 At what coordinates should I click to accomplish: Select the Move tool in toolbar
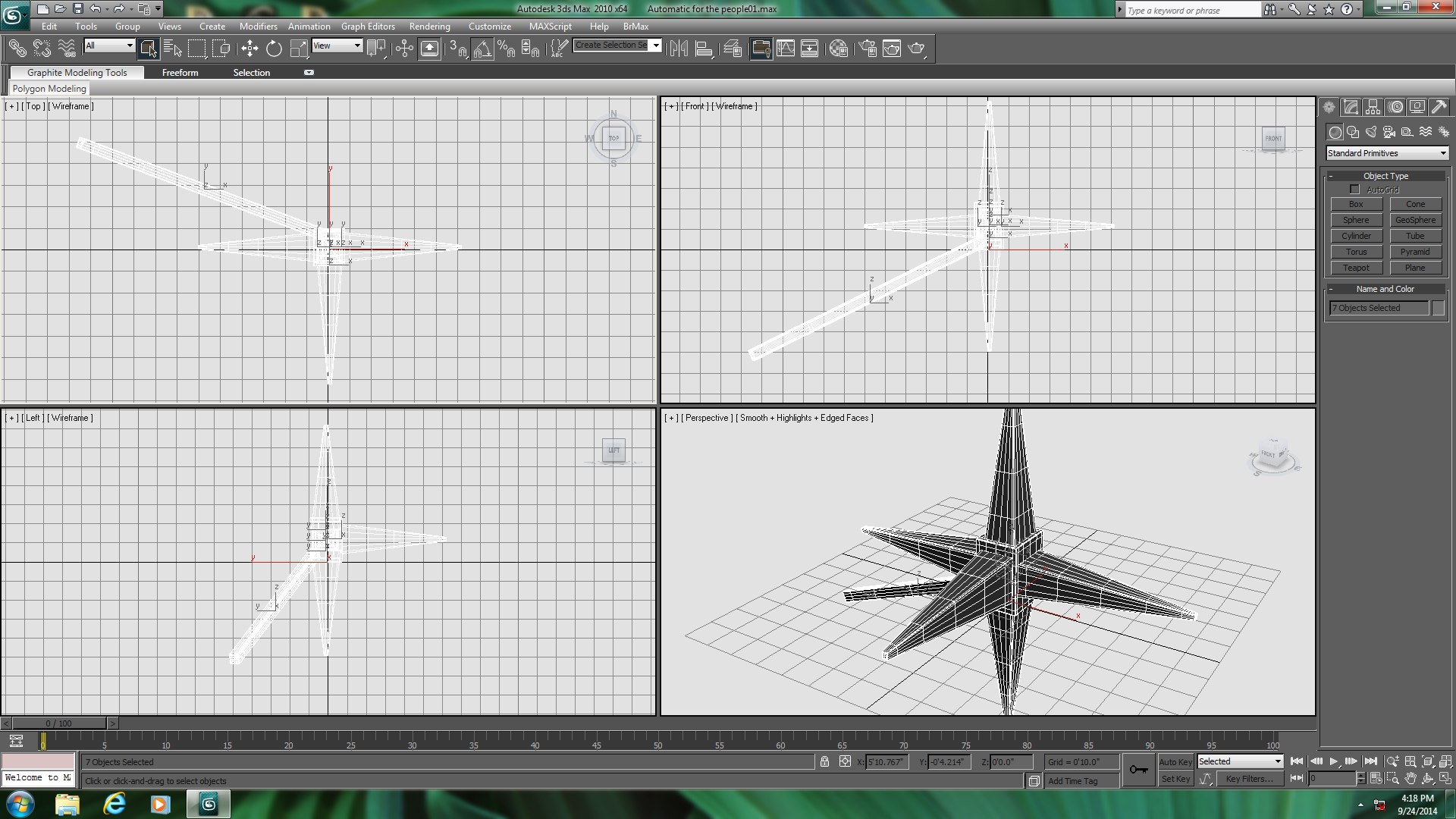point(249,49)
